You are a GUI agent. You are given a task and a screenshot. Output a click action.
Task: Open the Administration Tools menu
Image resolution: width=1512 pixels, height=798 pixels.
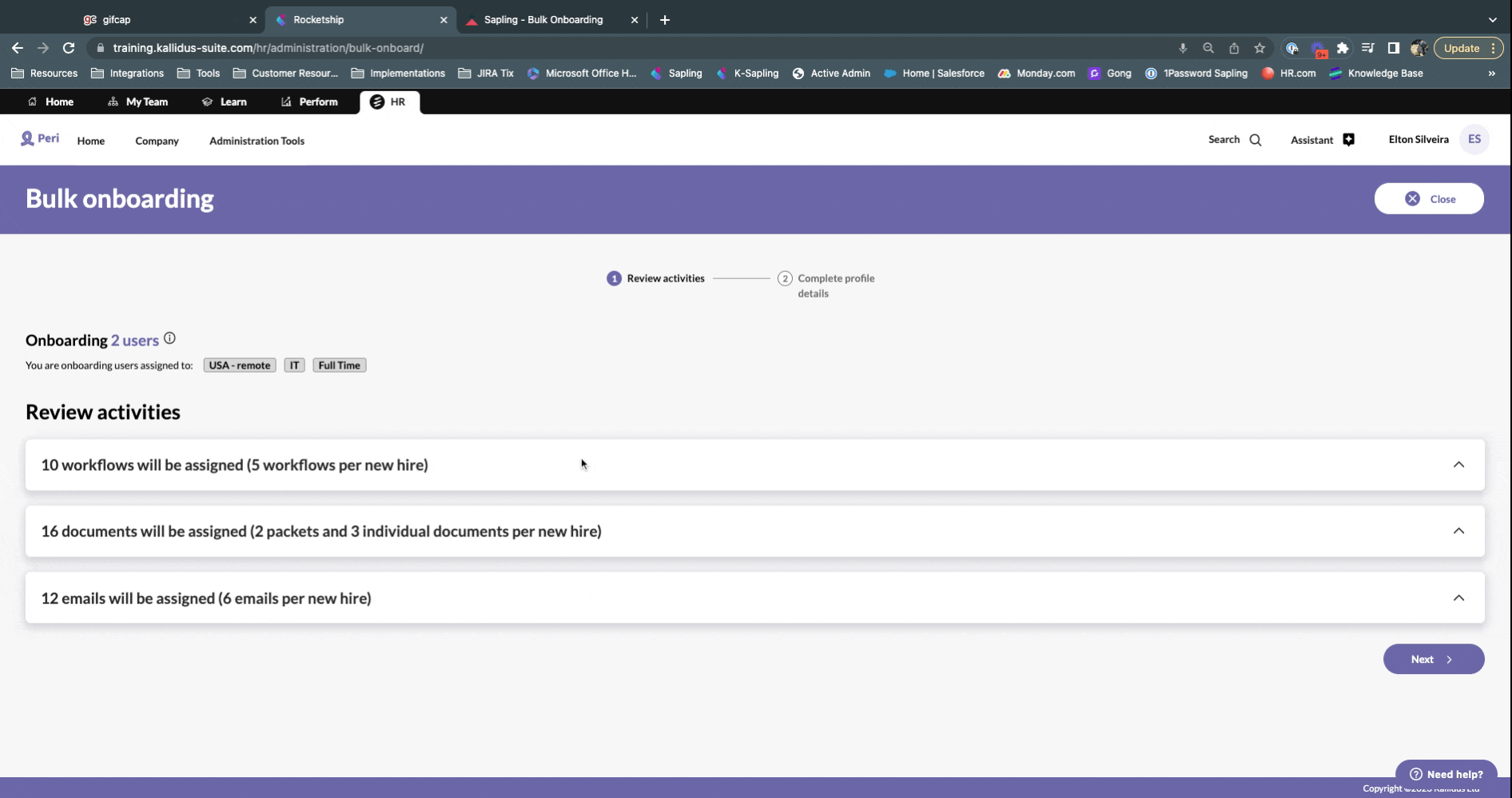point(256,141)
